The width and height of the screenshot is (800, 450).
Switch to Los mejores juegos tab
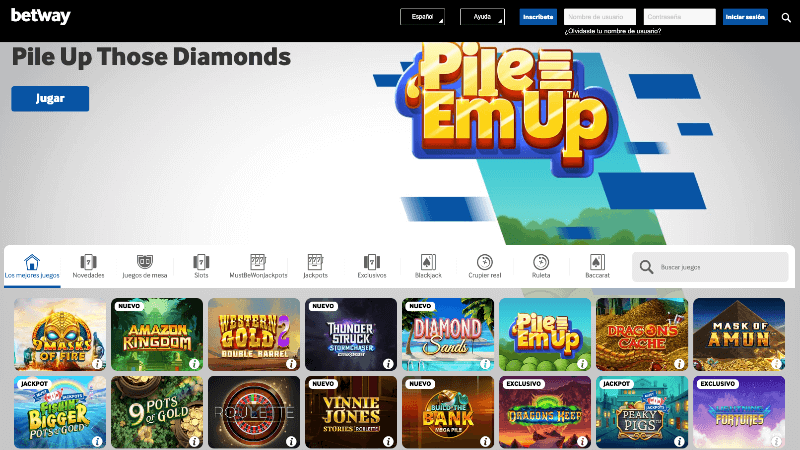(x=32, y=266)
